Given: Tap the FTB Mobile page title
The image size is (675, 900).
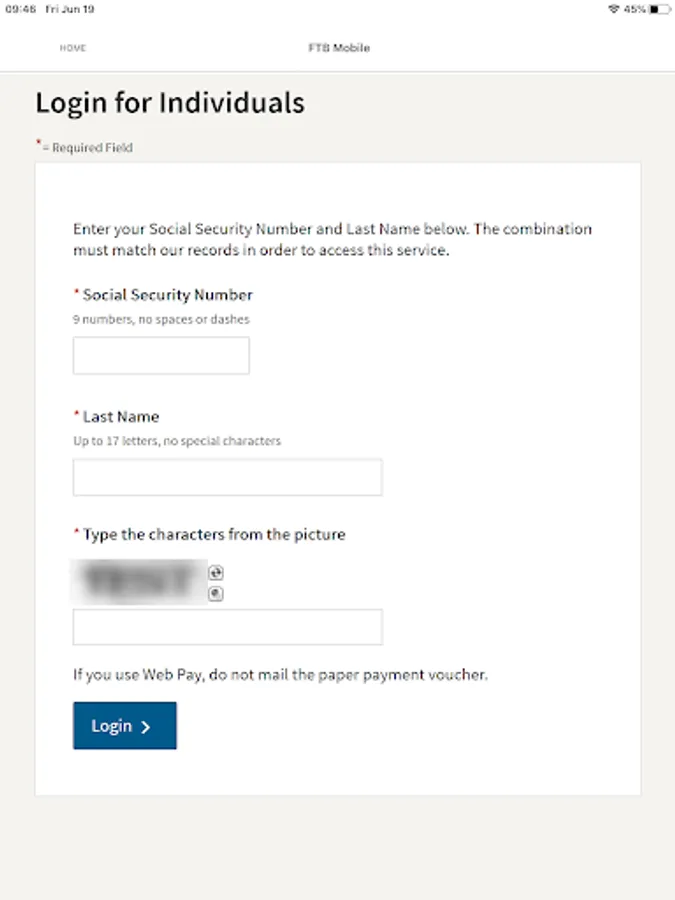Looking at the screenshot, I should pos(339,48).
